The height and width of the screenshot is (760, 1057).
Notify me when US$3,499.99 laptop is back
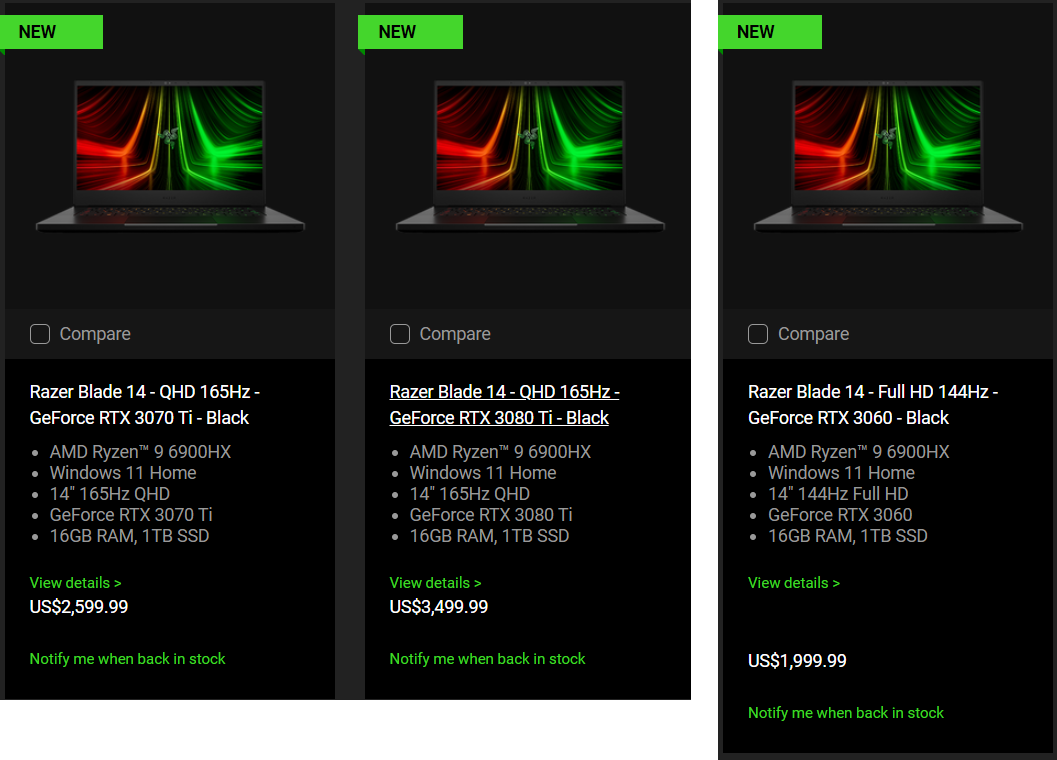487,659
